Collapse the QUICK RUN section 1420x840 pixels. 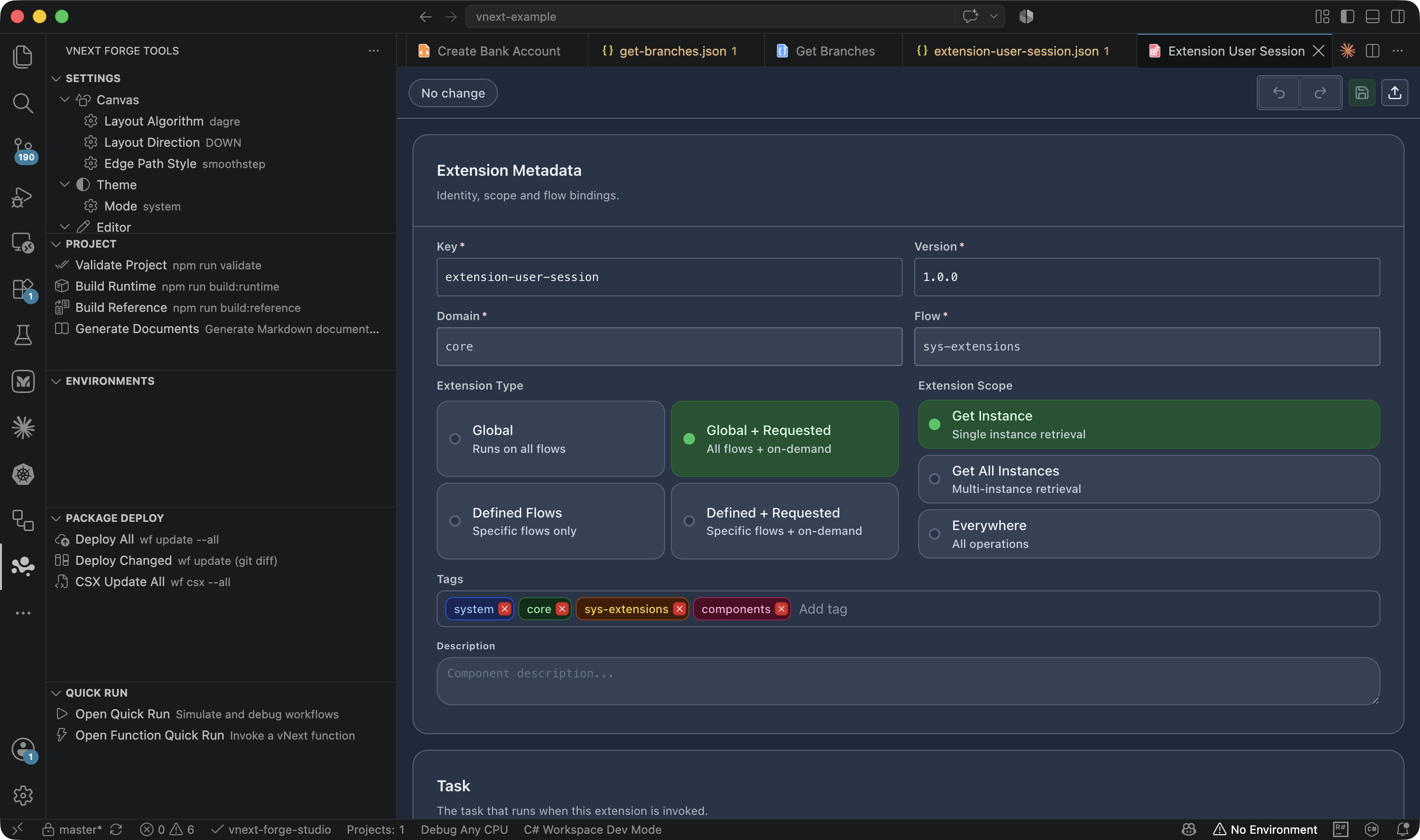click(x=56, y=693)
